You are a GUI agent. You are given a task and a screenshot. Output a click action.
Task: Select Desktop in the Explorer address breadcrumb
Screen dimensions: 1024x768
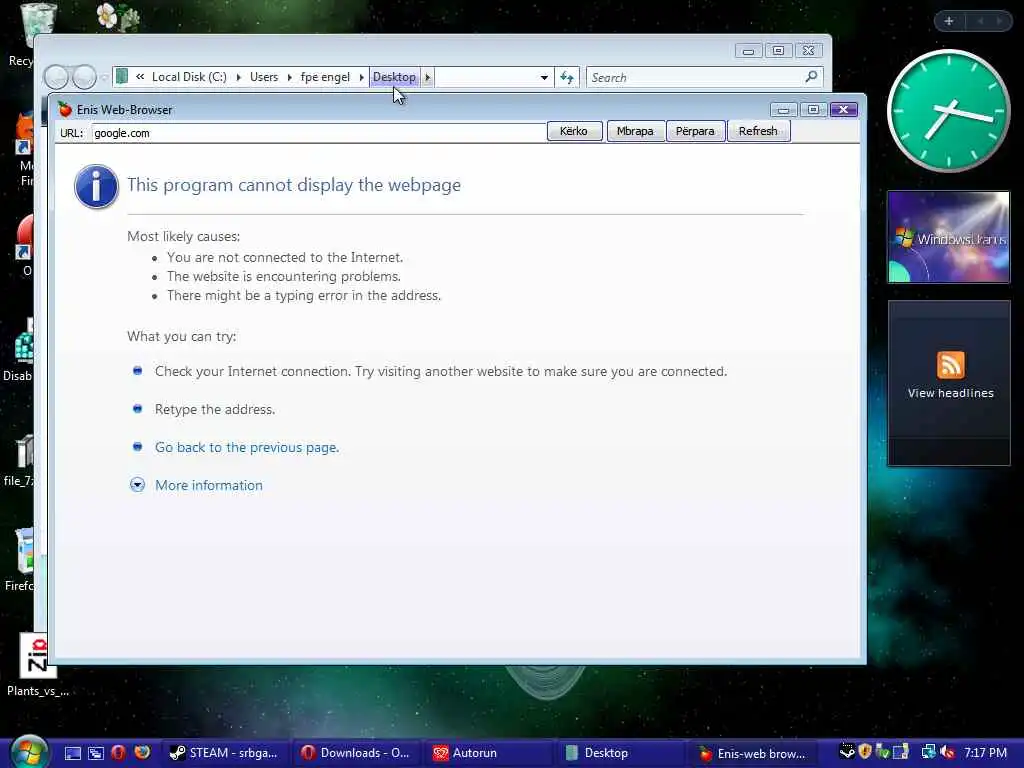tap(394, 77)
